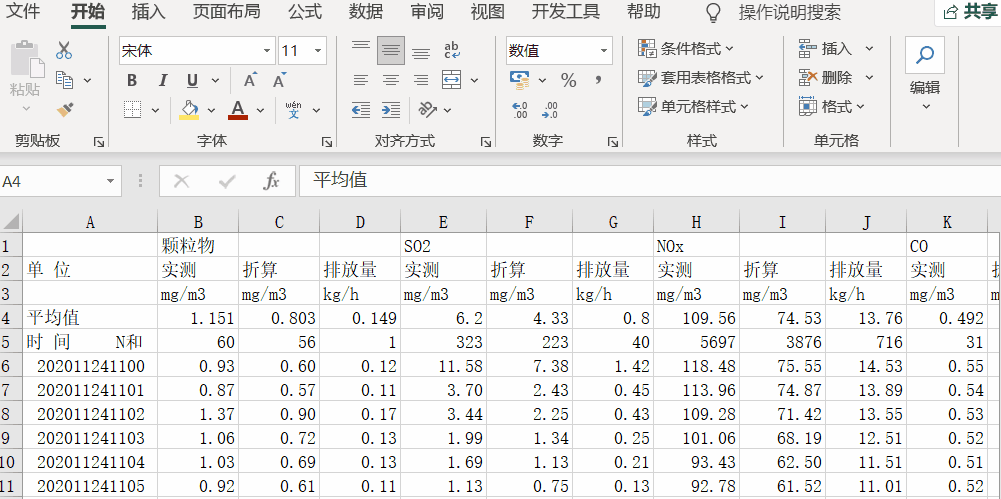Click the borders icon
This screenshot has height=499, width=1001.
point(132,110)
